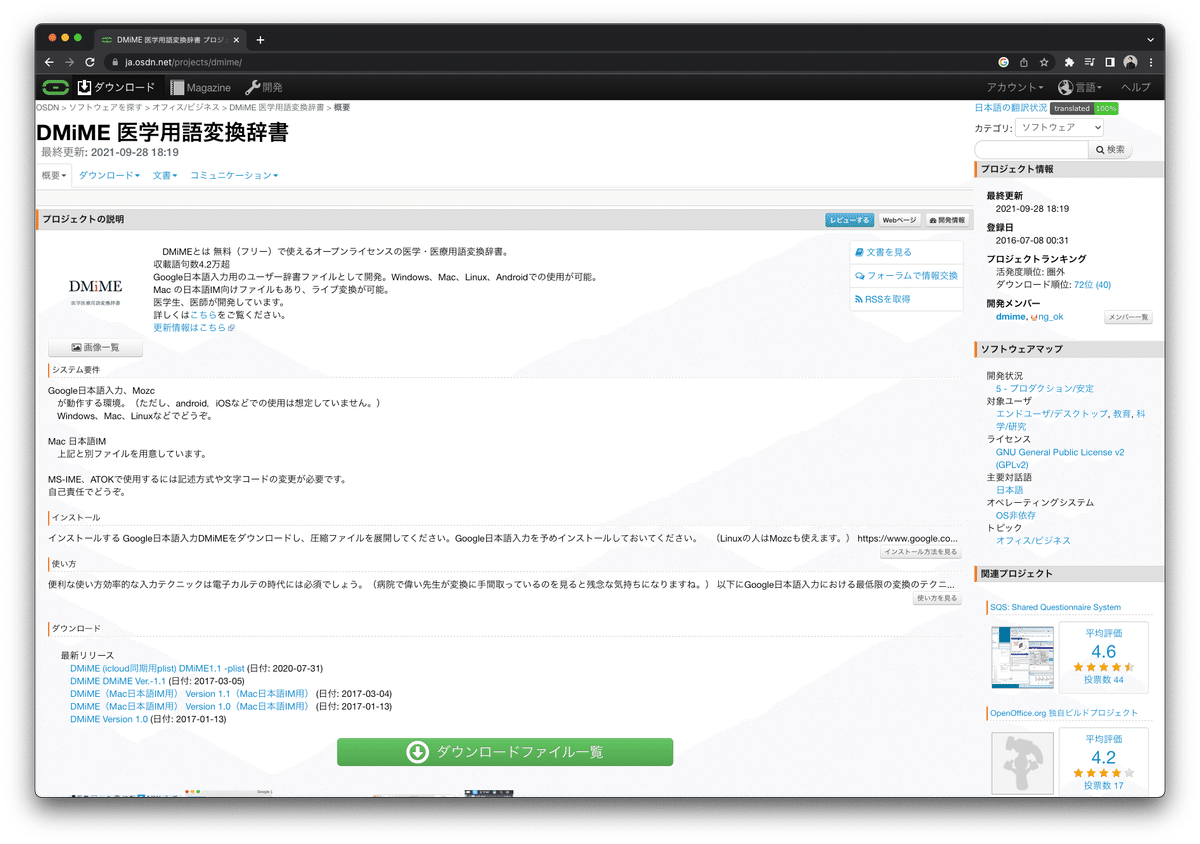Open the media control playlist icon
This screenshot has height=844, width=1200.
pos(1090,62)
